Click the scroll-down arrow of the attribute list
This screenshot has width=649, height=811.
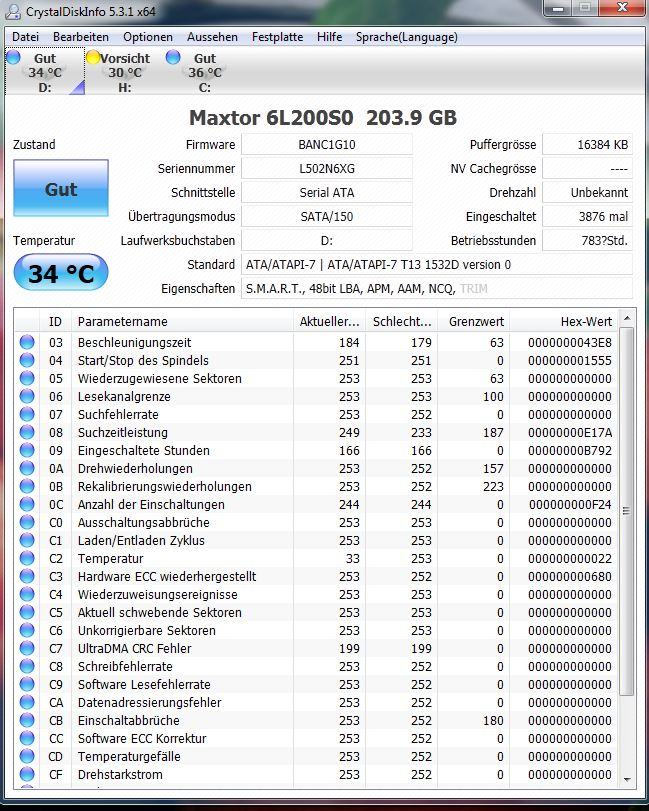(x=626, y=779)
